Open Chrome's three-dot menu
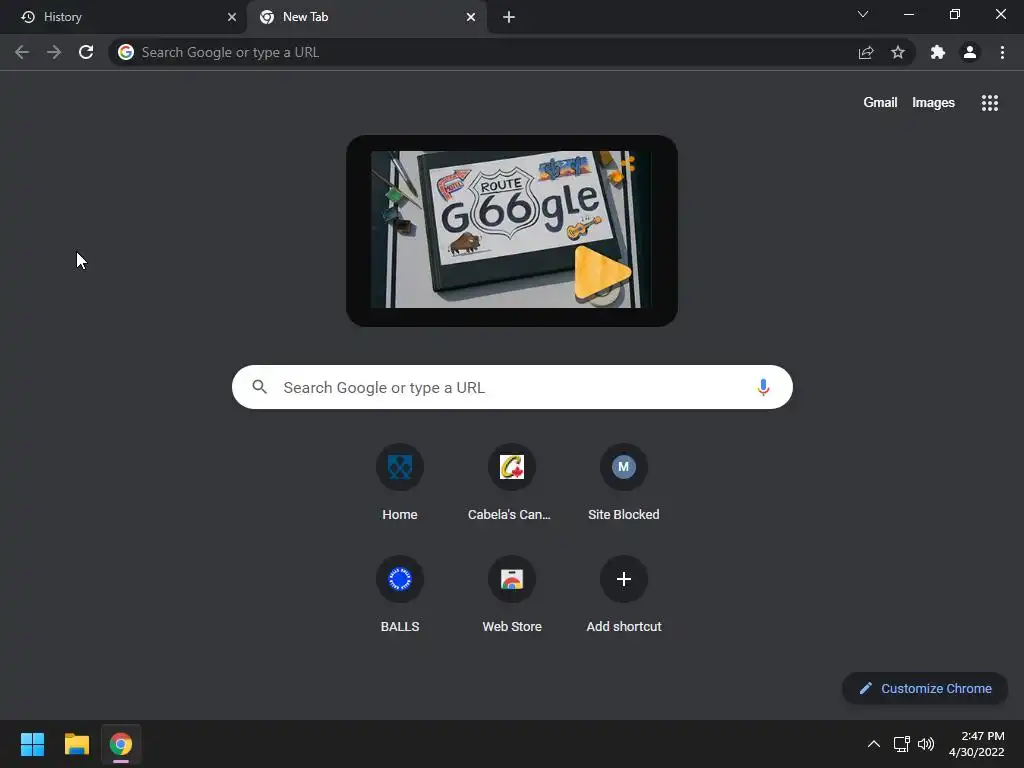Image resolution: width=1024 pixels, height=768 pixels. tap(1002, 52)
